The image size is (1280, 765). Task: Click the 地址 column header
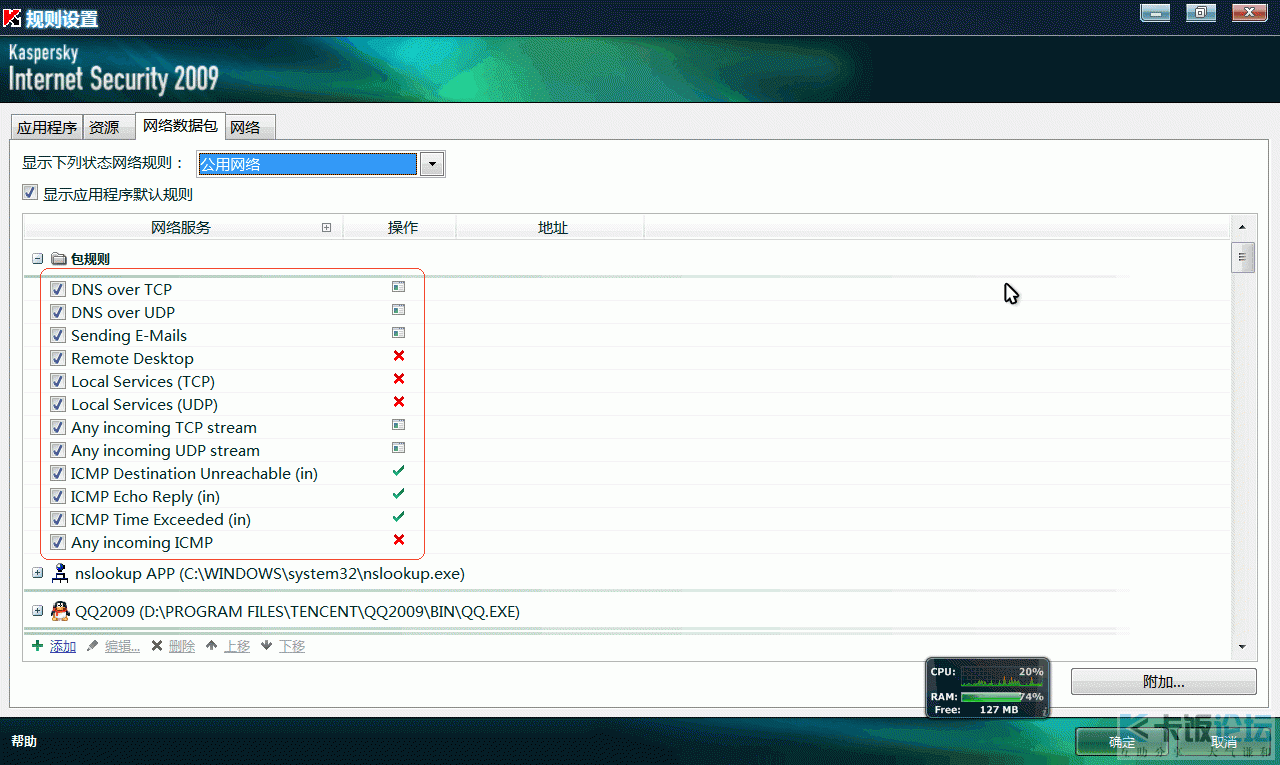[551, 228]
